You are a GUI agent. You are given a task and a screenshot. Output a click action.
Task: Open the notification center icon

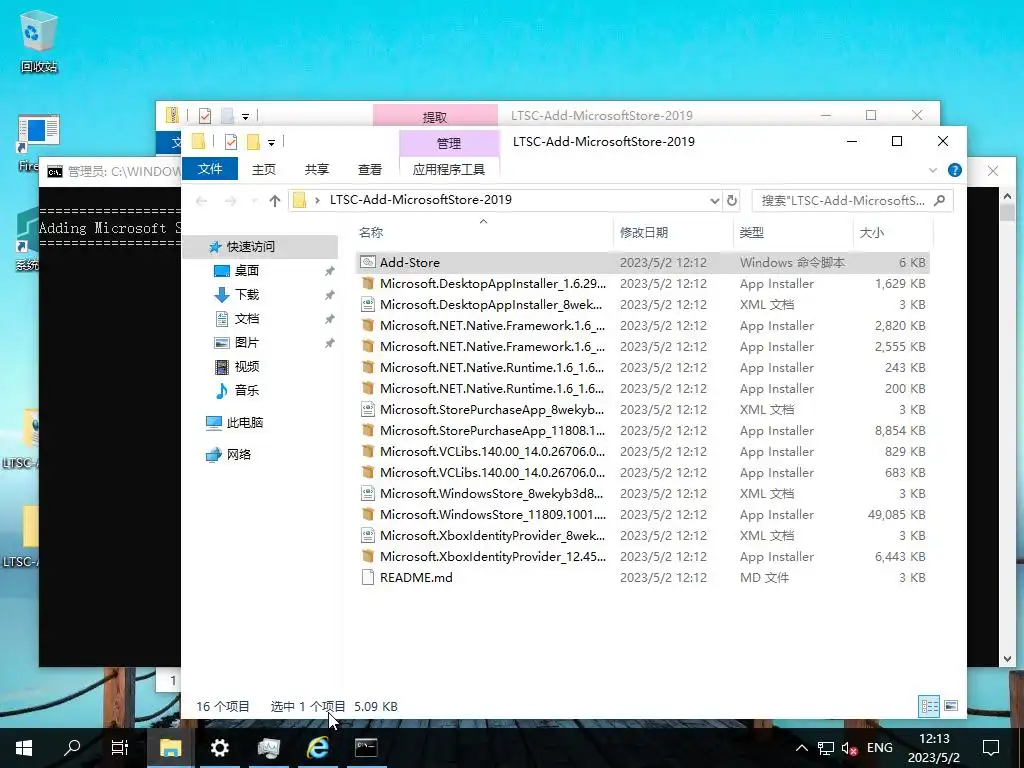[991, 748]
